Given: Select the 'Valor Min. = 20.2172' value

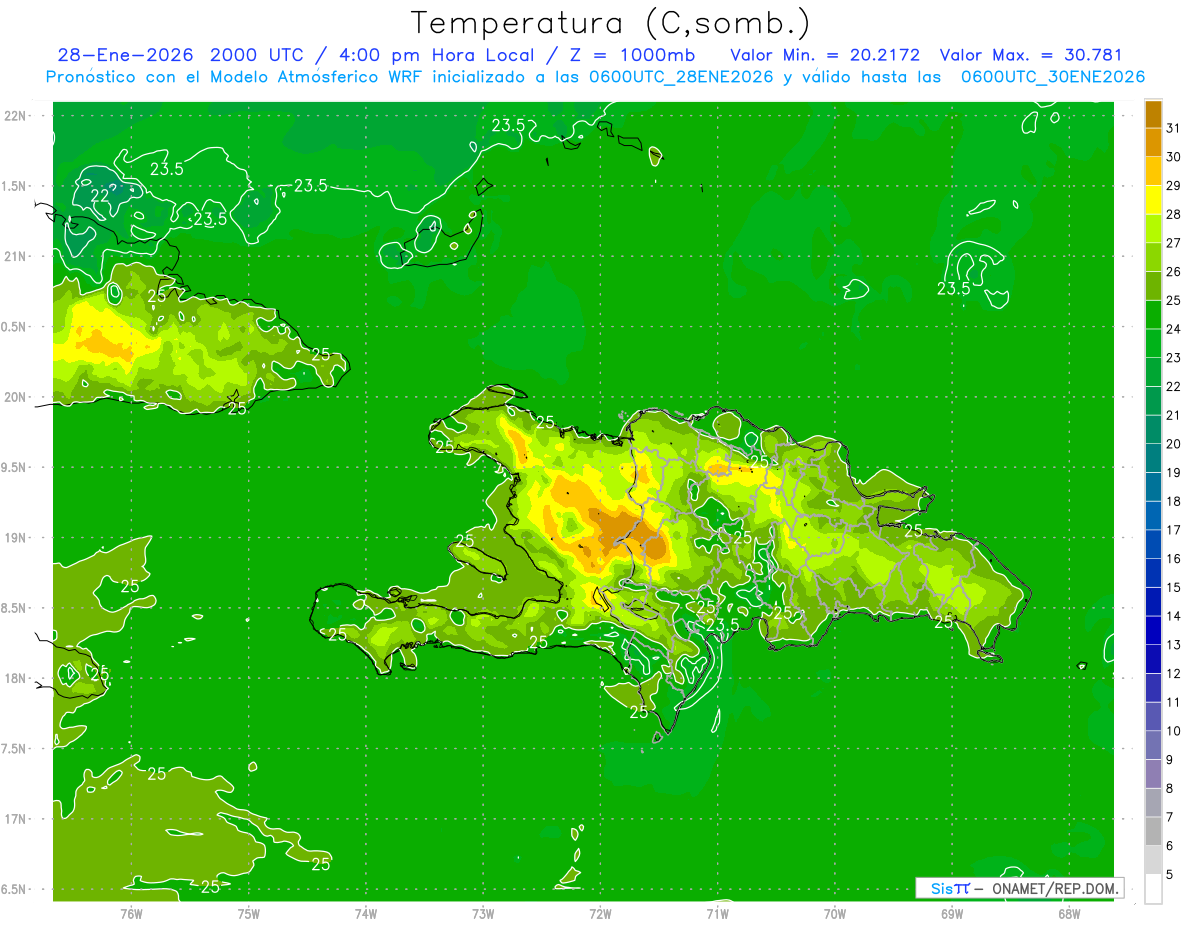Looking at the screenshot, I should (x=825, y=55).
